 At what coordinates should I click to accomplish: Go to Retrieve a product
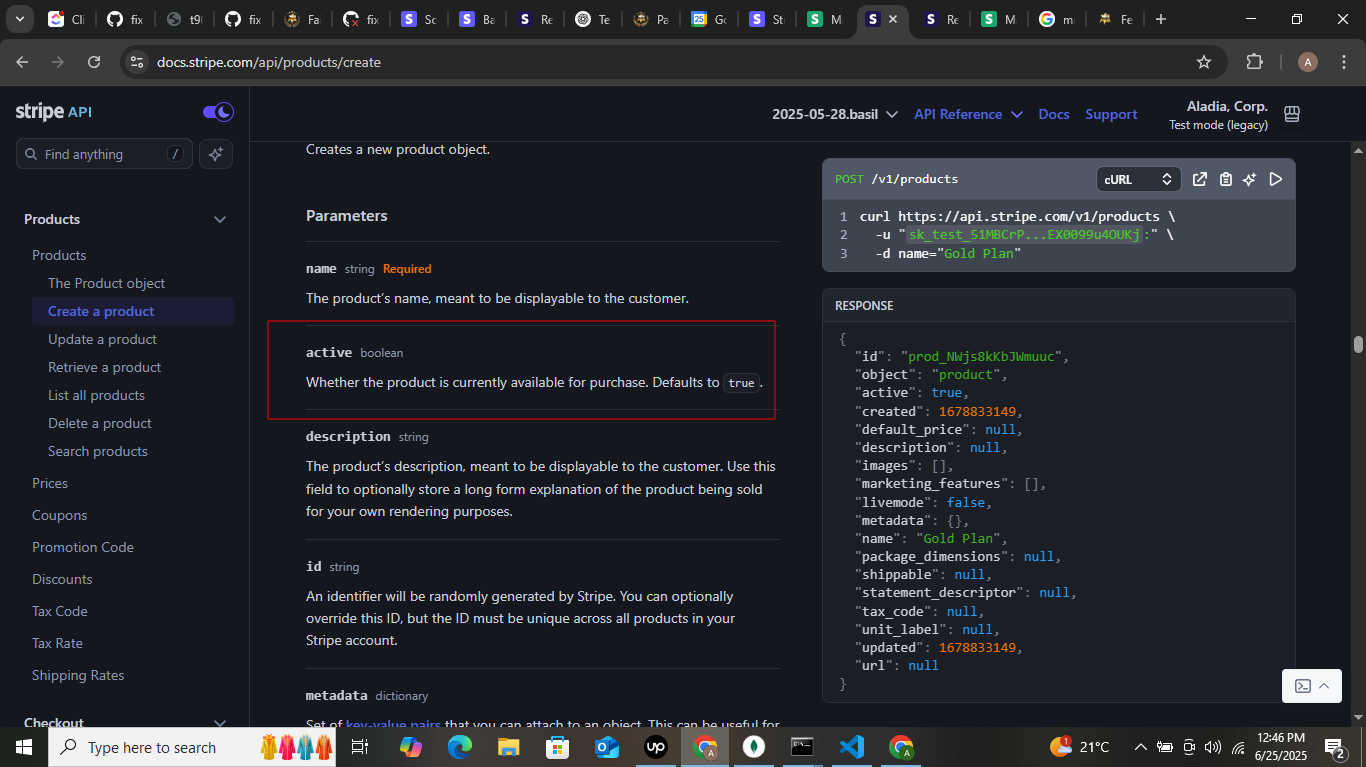coord(104,367)
